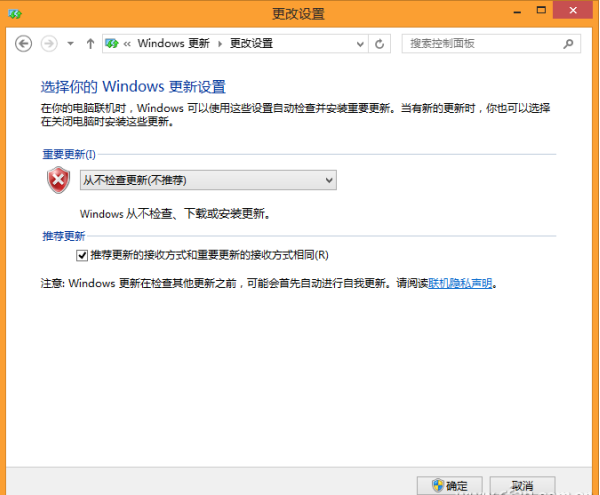Select the 更改设置 breadcrumb
The height and width of the screenshot is (495, 600).
[x=251, y=44]
